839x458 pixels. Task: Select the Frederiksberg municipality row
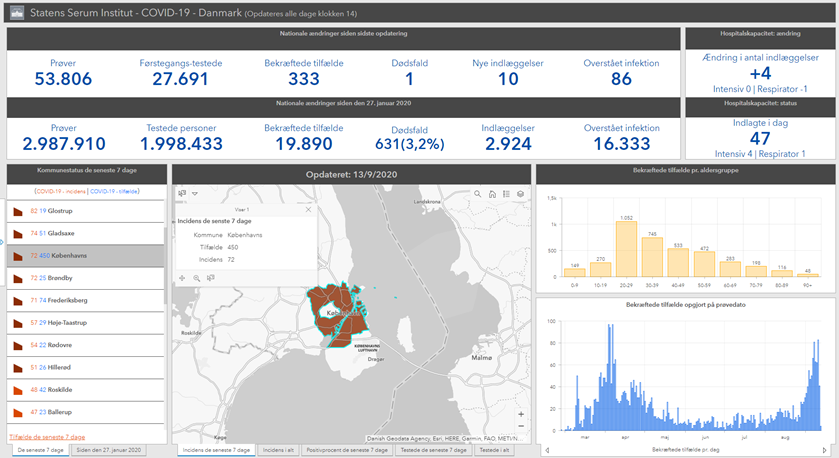point(86,301)
